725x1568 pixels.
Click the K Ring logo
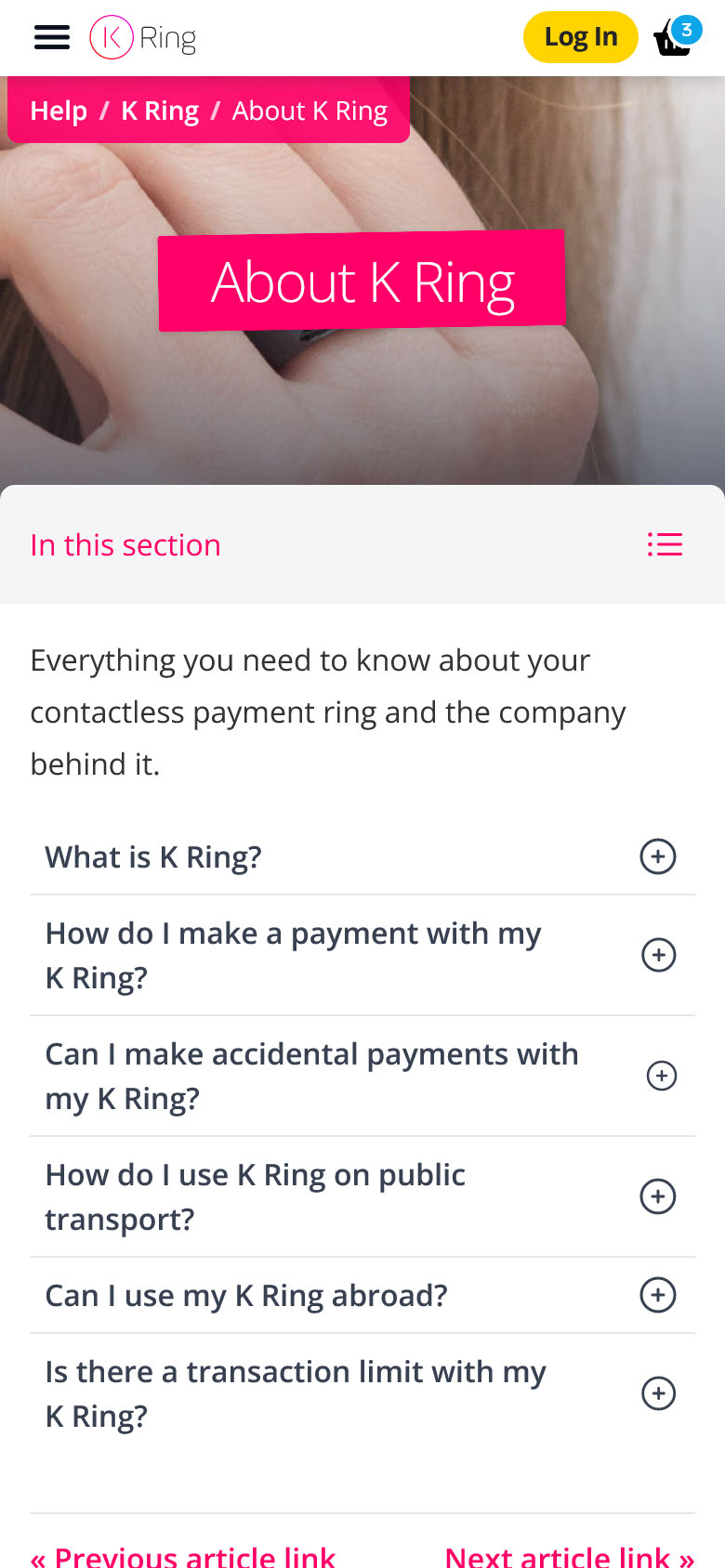tap(143, 38)
